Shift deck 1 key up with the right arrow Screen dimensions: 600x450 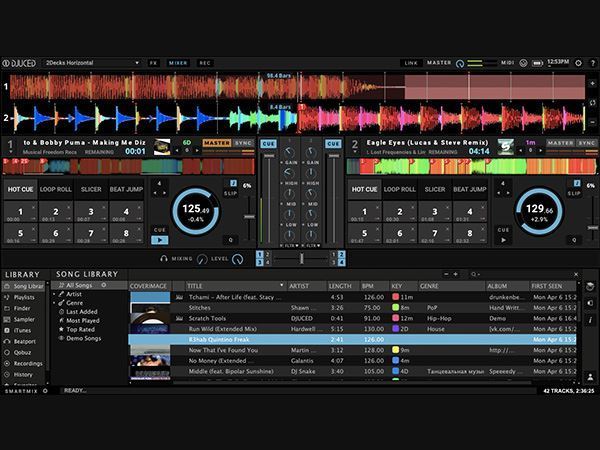tap(197, 150)
